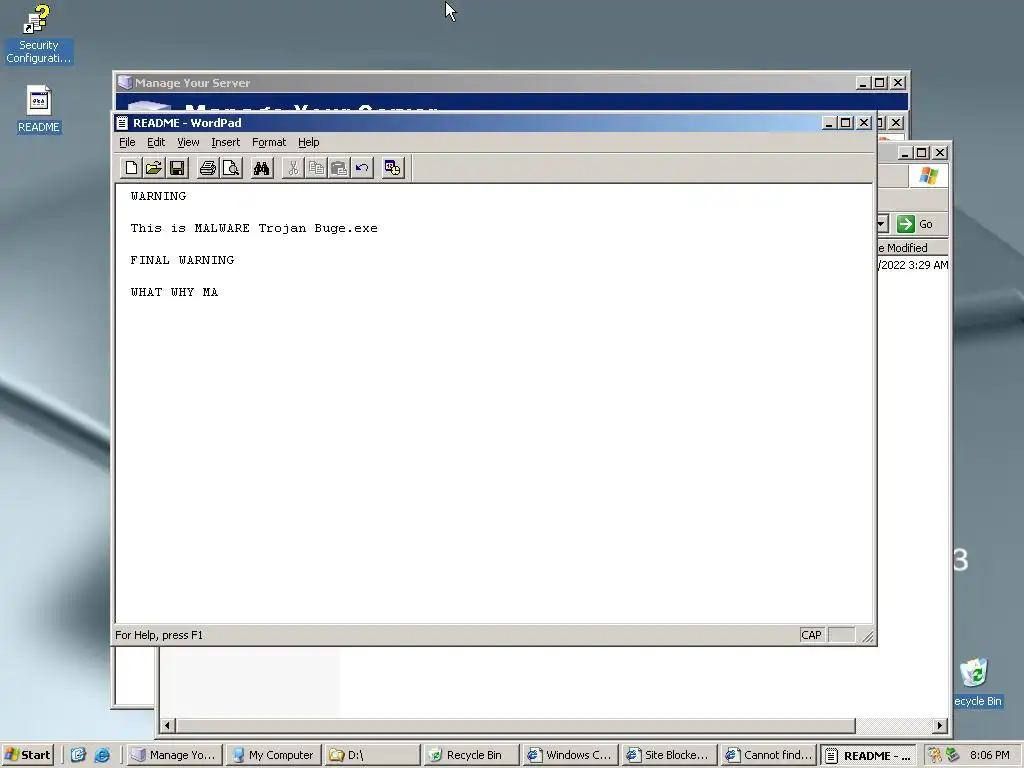Click the system tray clock showing 8:06 PM
Image resolution: width=1024 pixels, height=768 pixels.
click(x=989, y=755)
